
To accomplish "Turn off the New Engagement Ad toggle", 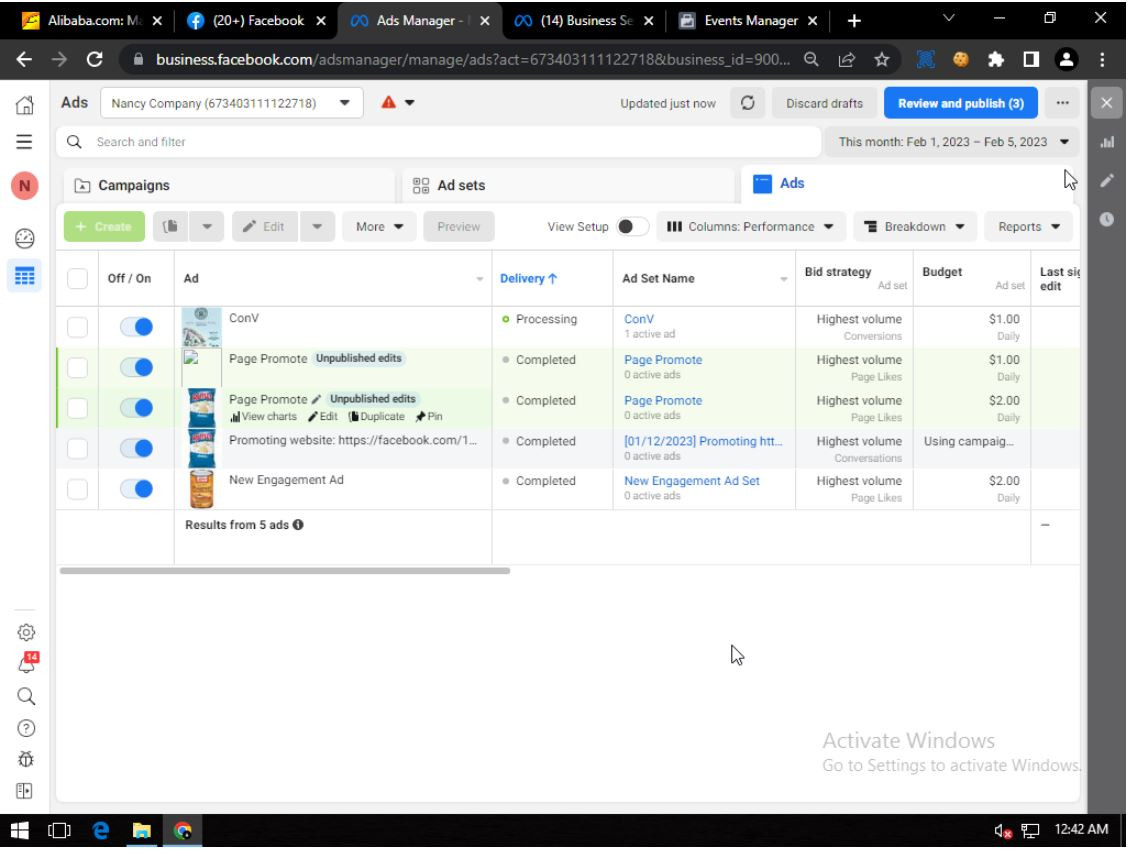I will 137,491.
